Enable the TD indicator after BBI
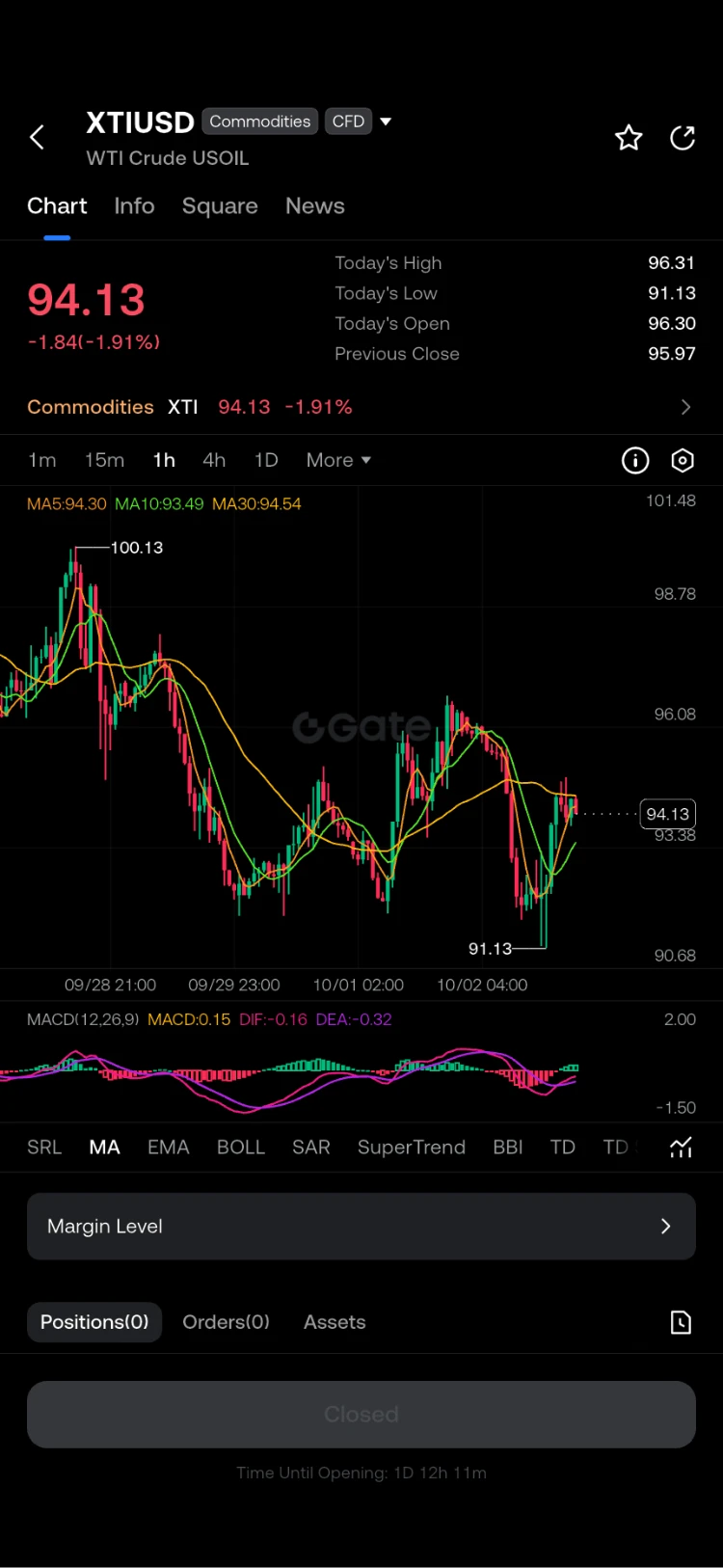Image resolution: width=723 pixels, height=1568 pixels. [x=563, y=1148]
